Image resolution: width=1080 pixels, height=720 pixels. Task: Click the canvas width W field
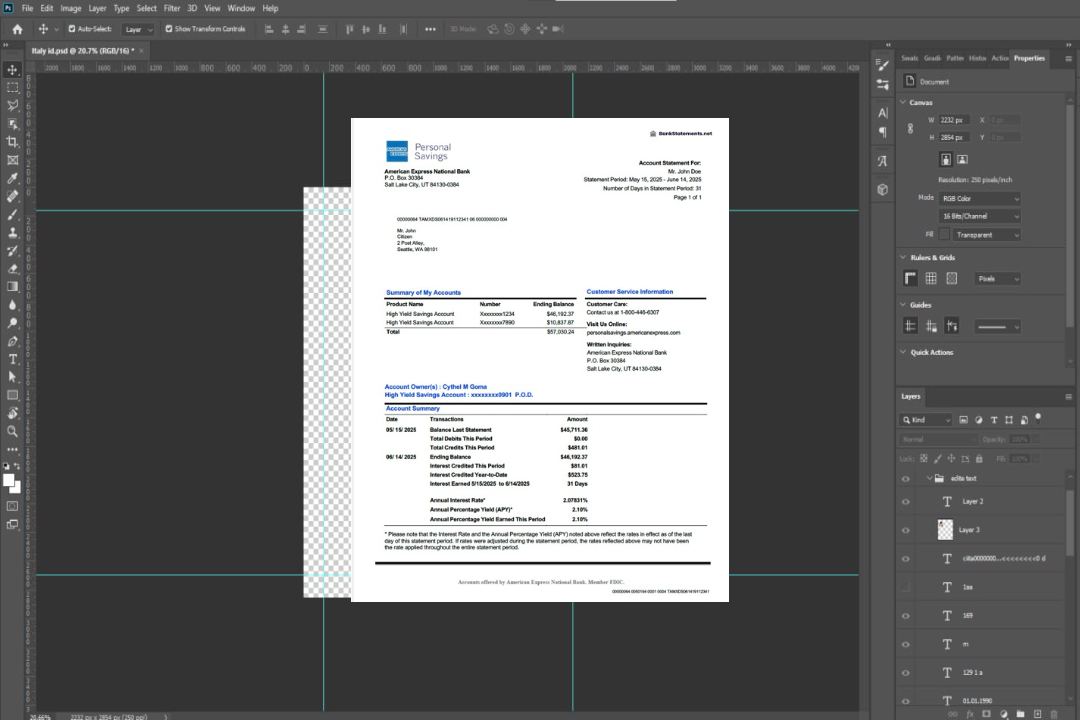click(954, 120)
